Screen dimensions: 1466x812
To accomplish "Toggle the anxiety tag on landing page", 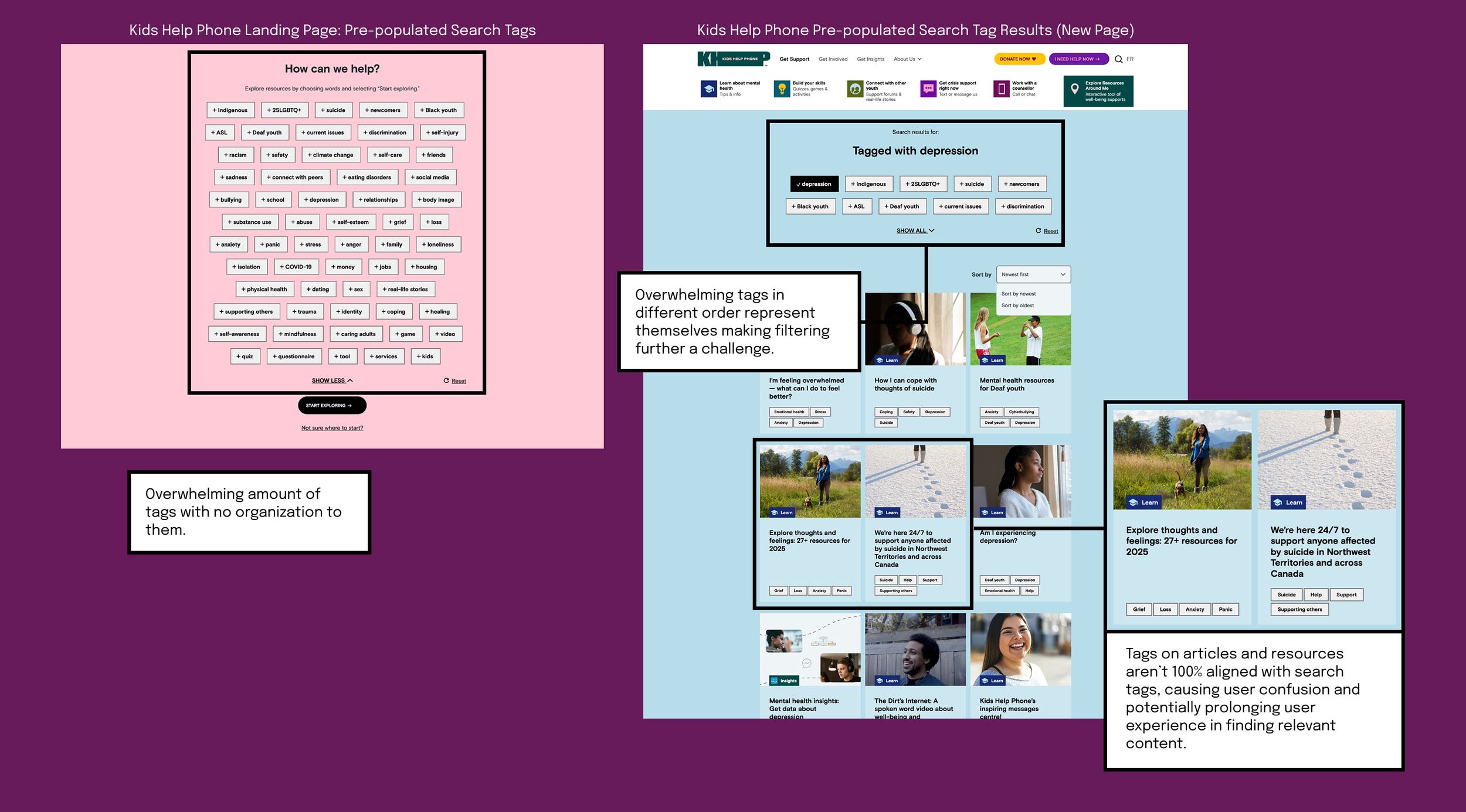I will tap(228, 244).
